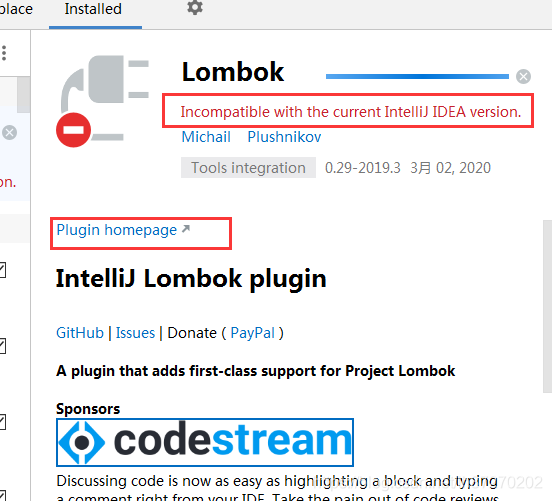The image size is (552, 501).
Task: Open the Plugin homepage link
Action: (x=117, y=230)
